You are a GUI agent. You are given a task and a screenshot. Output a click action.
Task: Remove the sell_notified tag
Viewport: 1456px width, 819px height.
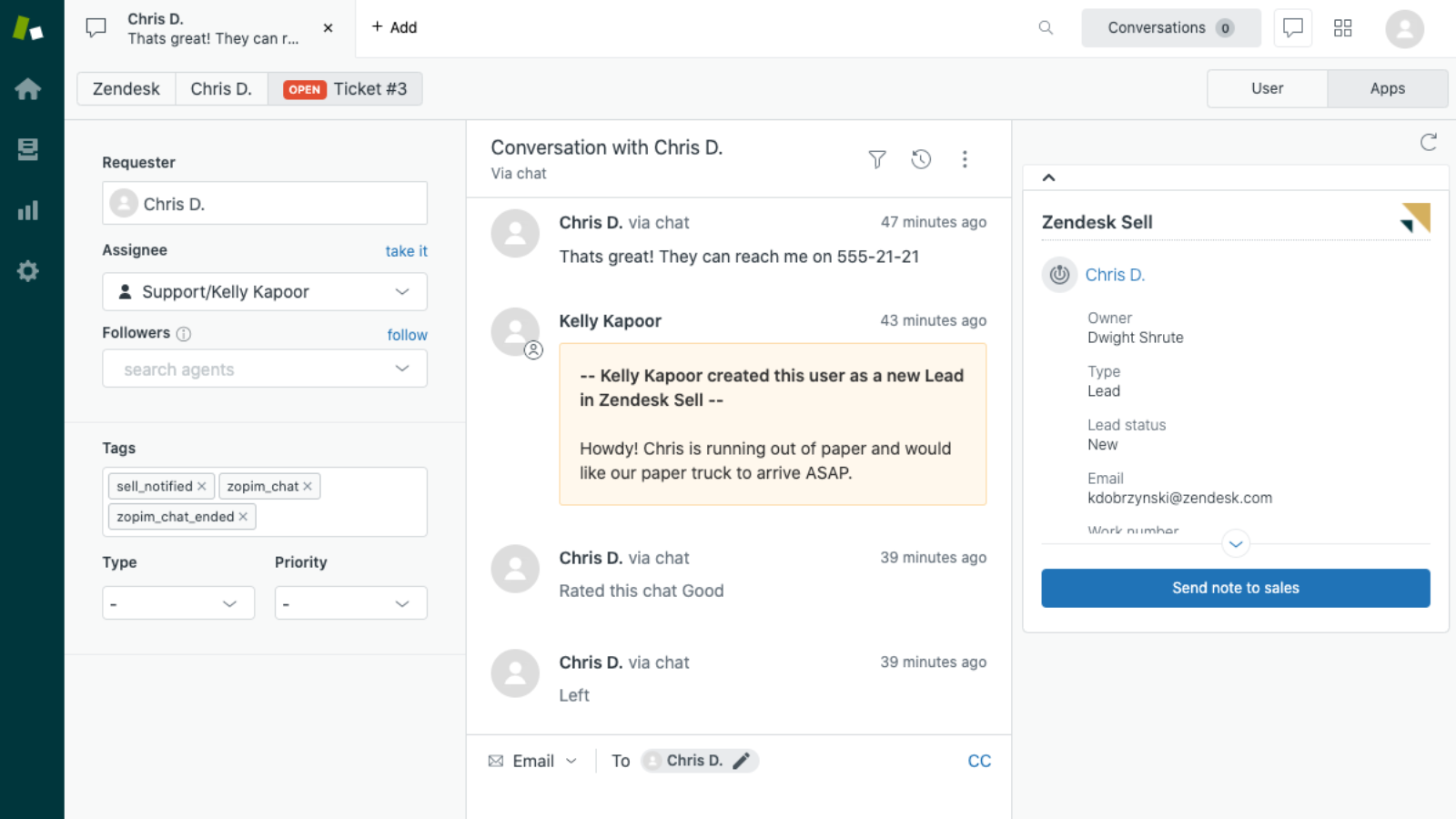(202, 486)
